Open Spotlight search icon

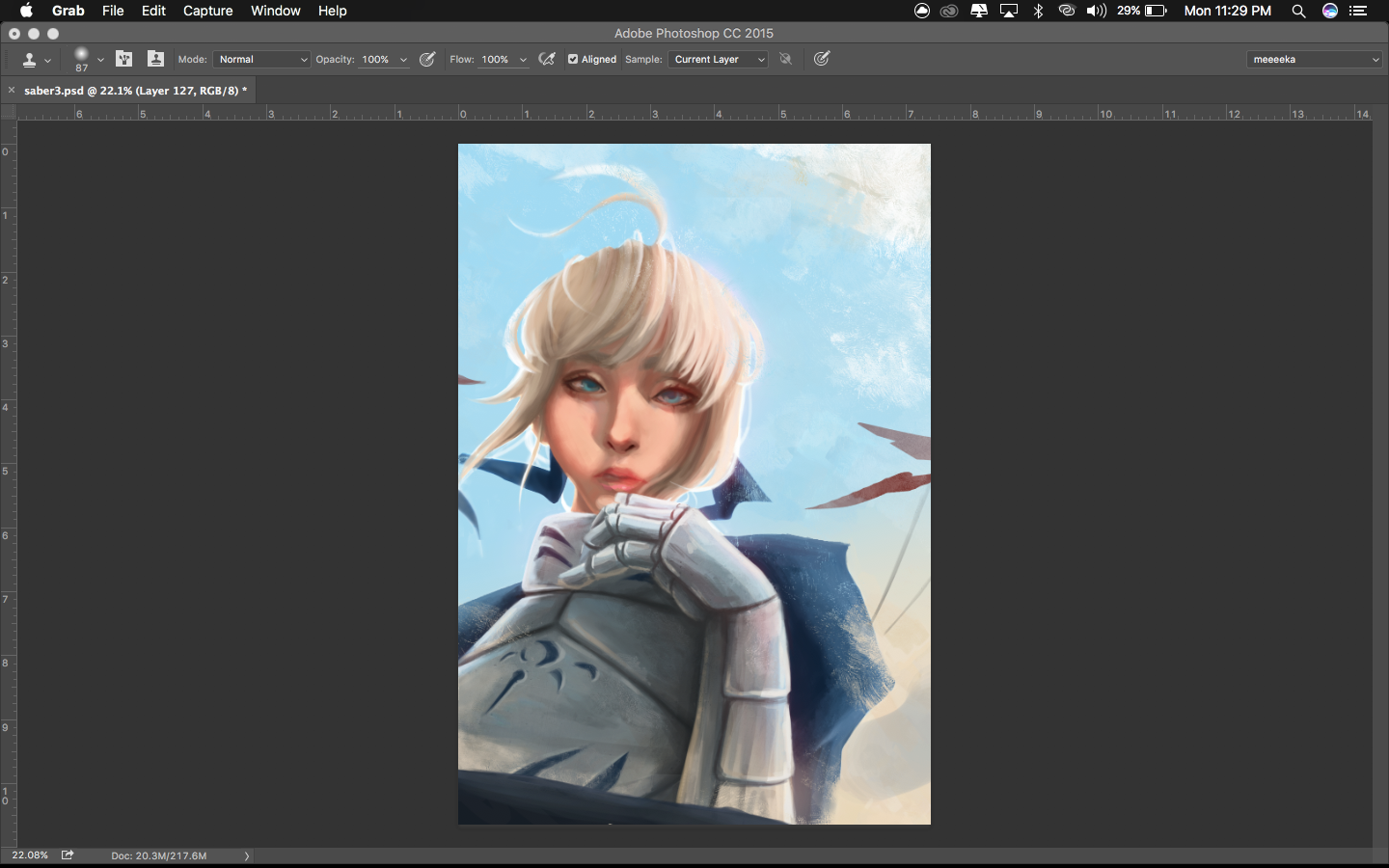[1299, 11]
